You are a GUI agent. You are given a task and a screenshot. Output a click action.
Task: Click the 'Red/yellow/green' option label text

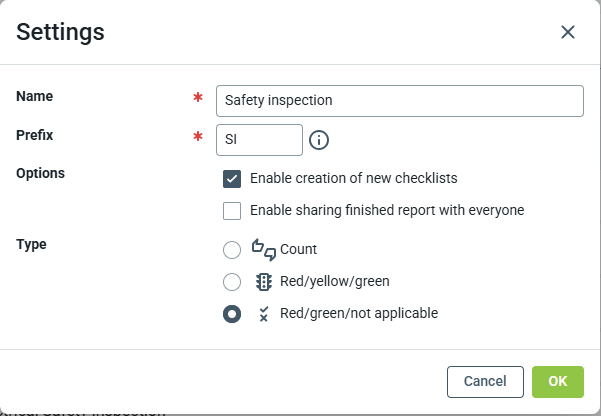[x=334, y=281]
